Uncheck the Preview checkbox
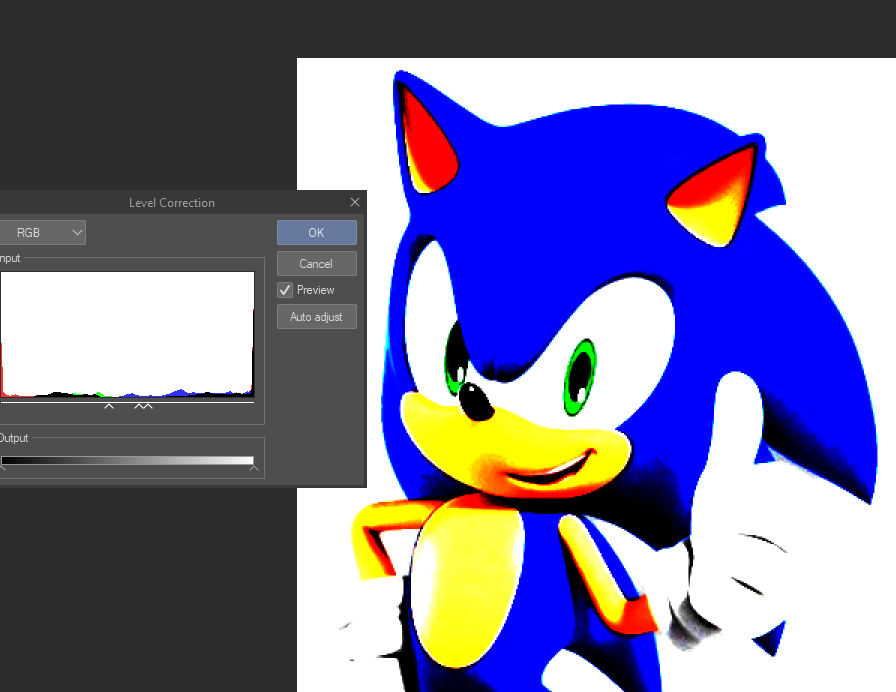The height and width of the screenshot is (692, 896). click(286, 290)
